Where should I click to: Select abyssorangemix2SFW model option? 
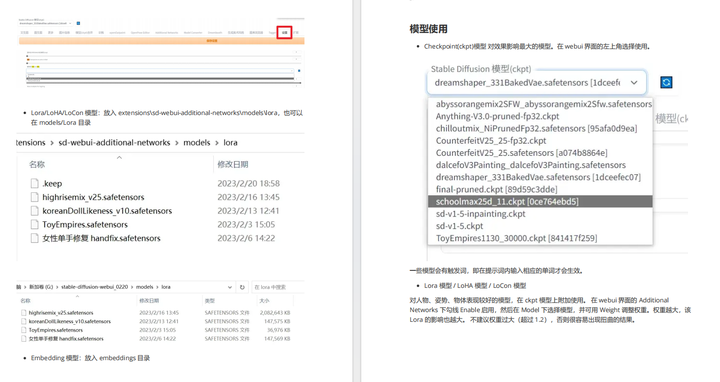540,104
